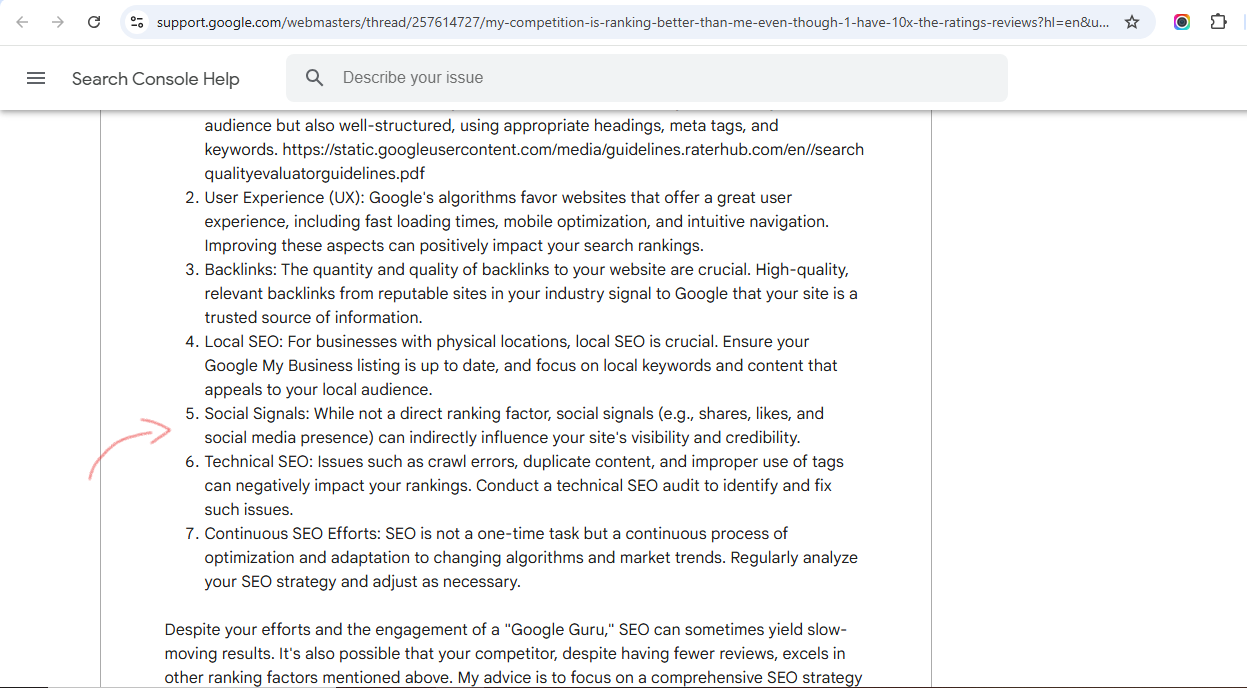The width and height of the screenshot is (1247, 688).
Task: Click the support.google.com URL in address bar
Action: click(x=630, y=22)
